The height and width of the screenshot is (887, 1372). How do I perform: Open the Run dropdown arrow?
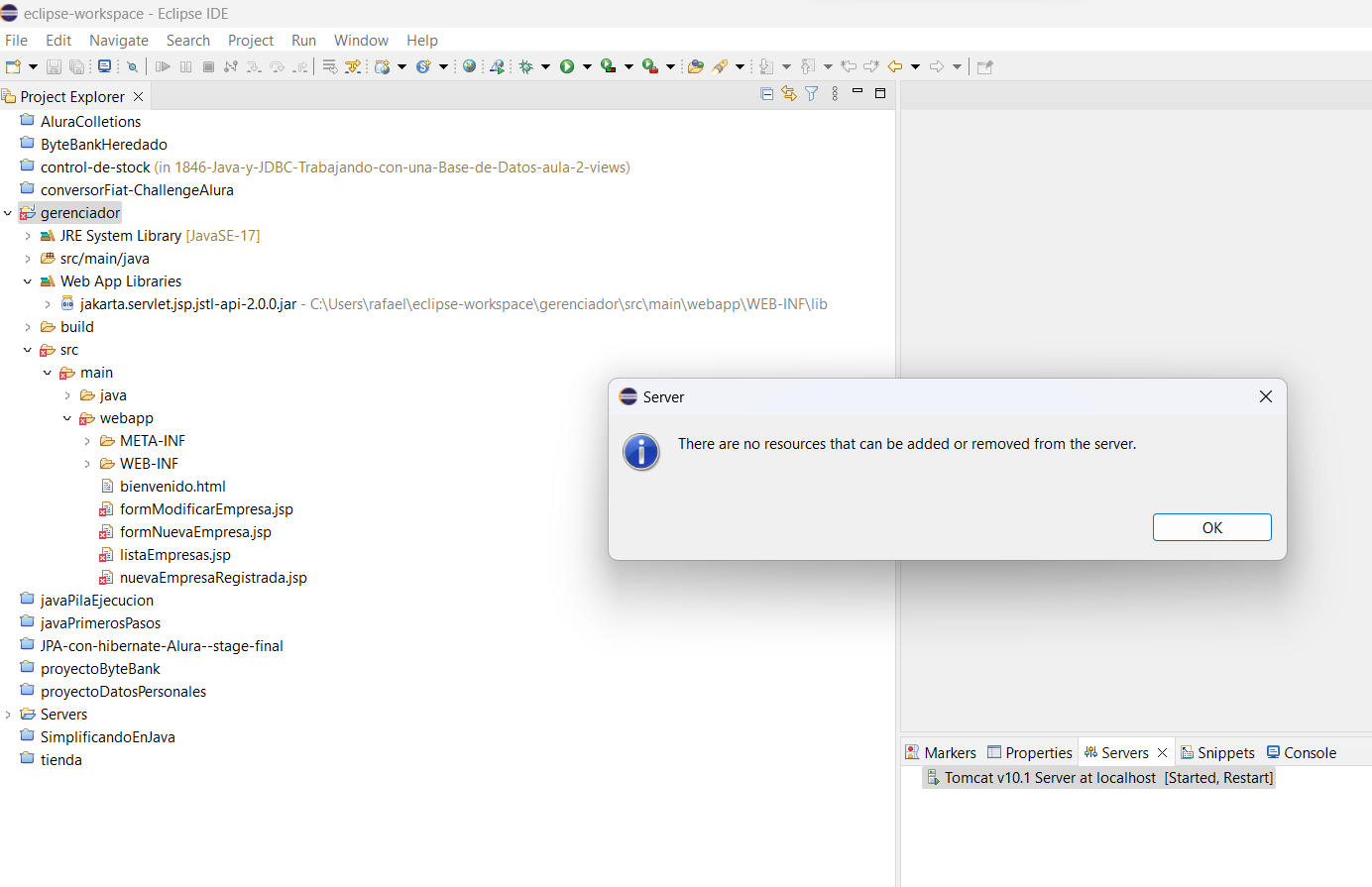(x=587, y=66)
